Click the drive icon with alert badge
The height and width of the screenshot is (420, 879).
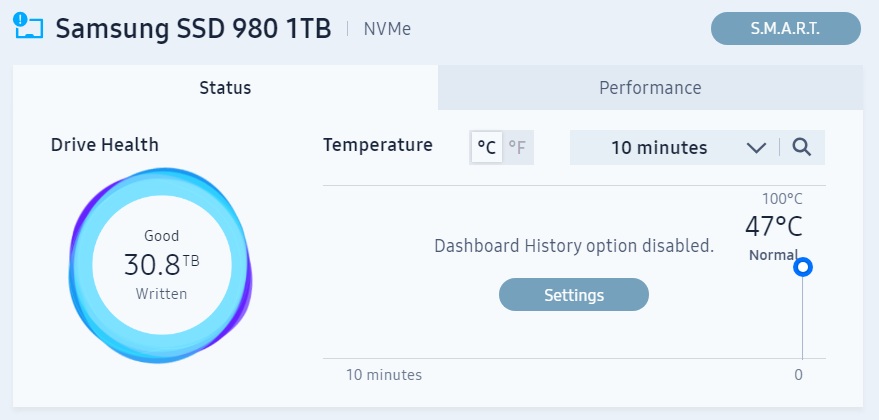[x=28, y=28]
